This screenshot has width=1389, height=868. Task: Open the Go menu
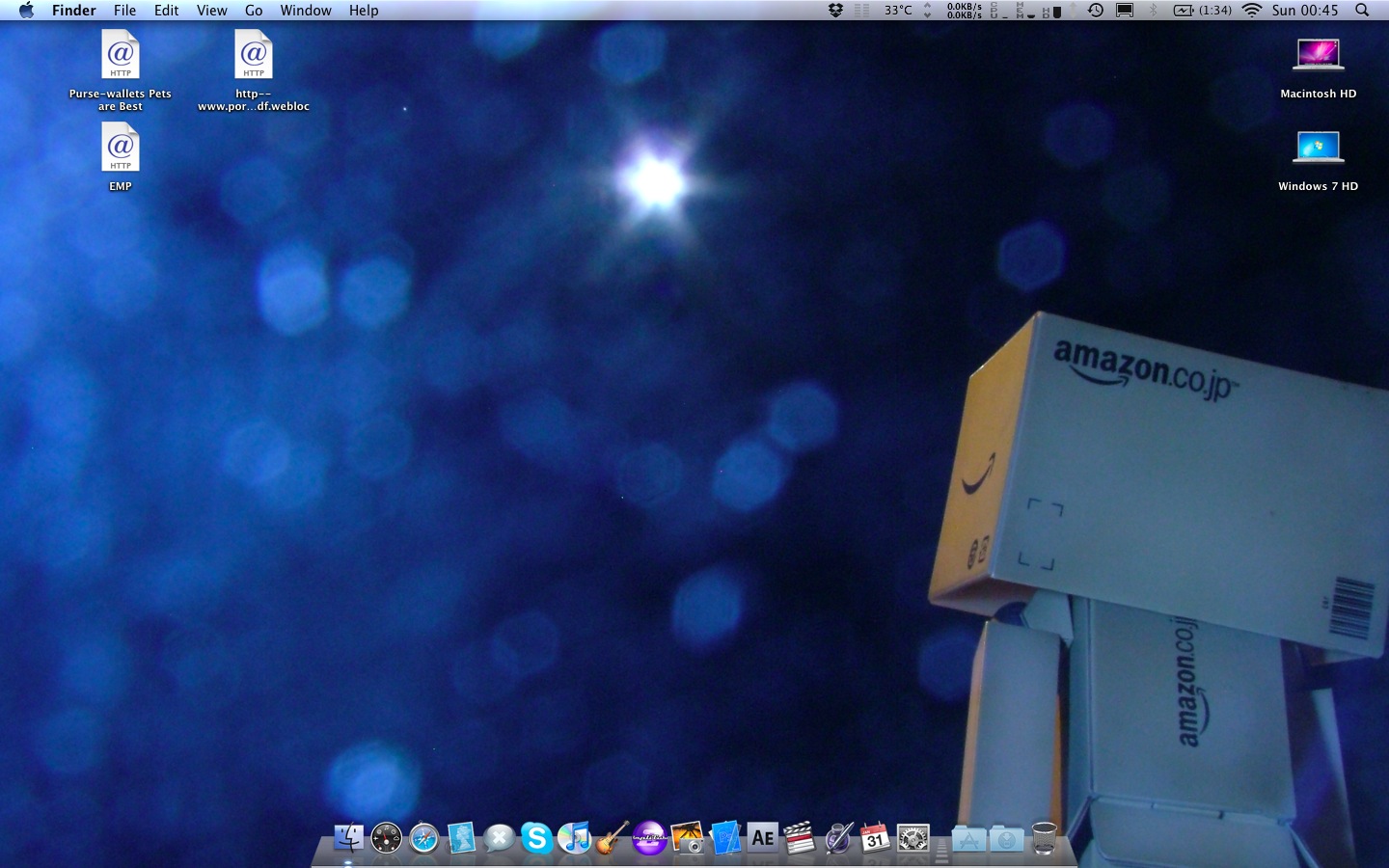pyautogui.click(x=254, y=11)
